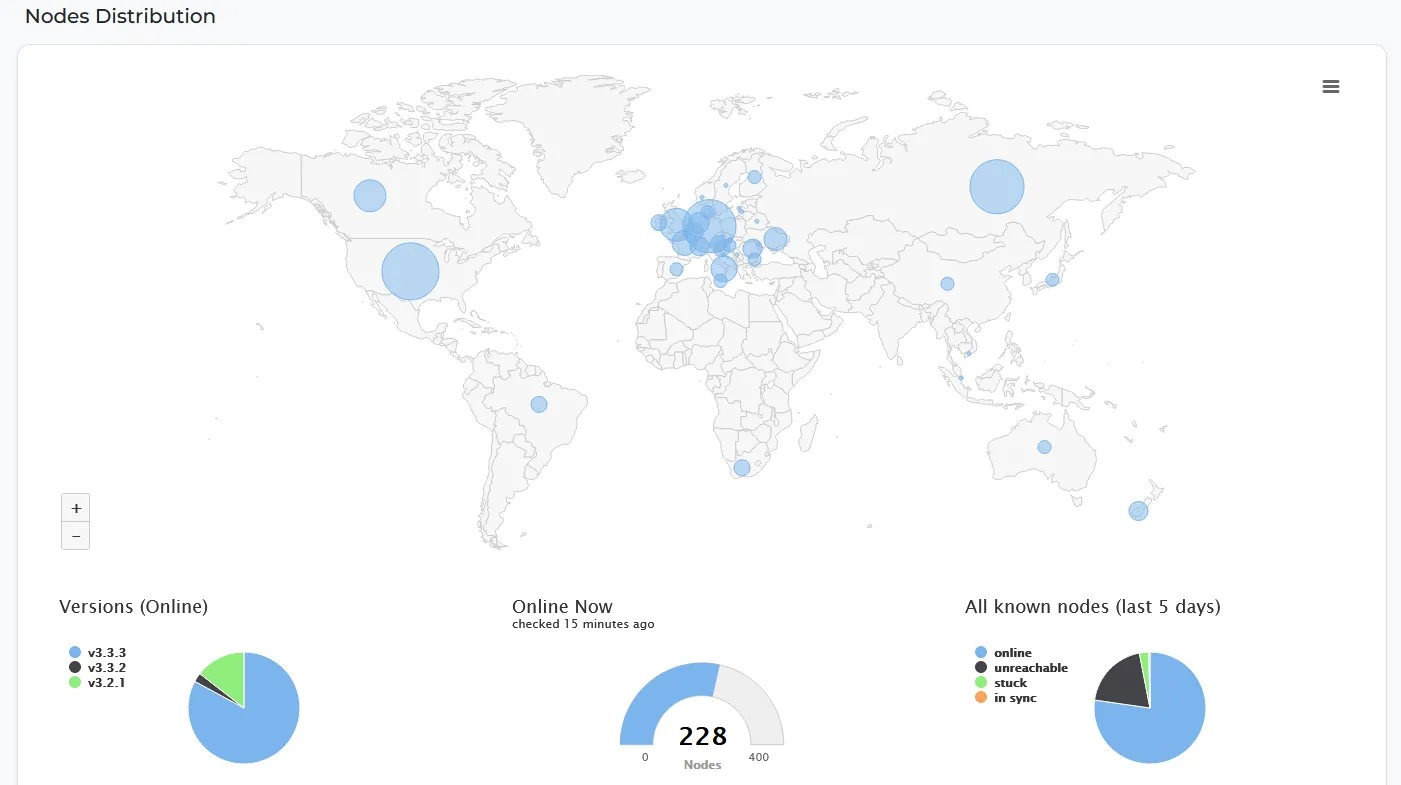
Task: Zoom in on the world map
Action: click(76, 507)
